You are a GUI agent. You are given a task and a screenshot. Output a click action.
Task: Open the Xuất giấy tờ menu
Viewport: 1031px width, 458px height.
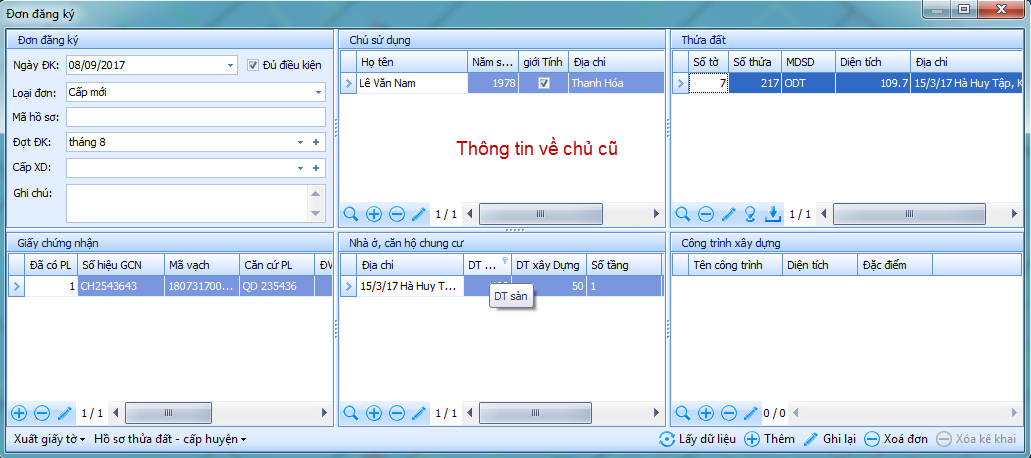pyautogui.click(x=48, y=439)
